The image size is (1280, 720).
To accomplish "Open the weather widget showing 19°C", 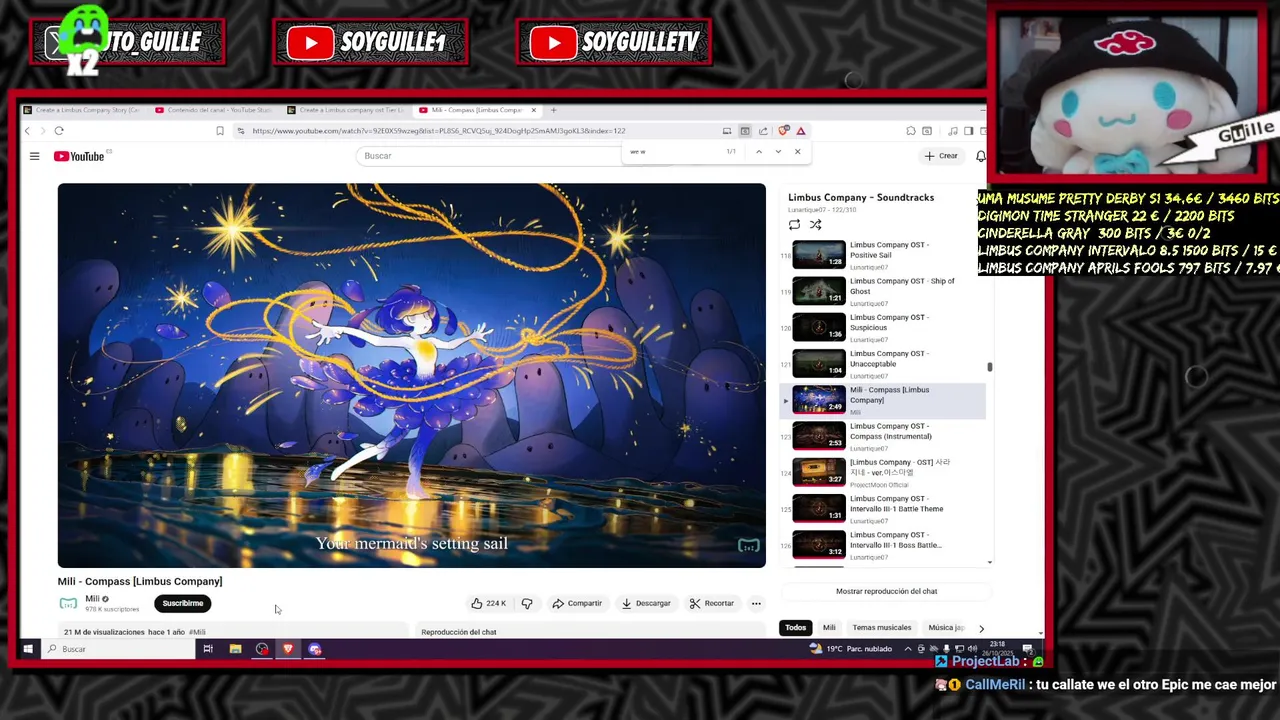I will pyautogui.click(x=851, y=649).
